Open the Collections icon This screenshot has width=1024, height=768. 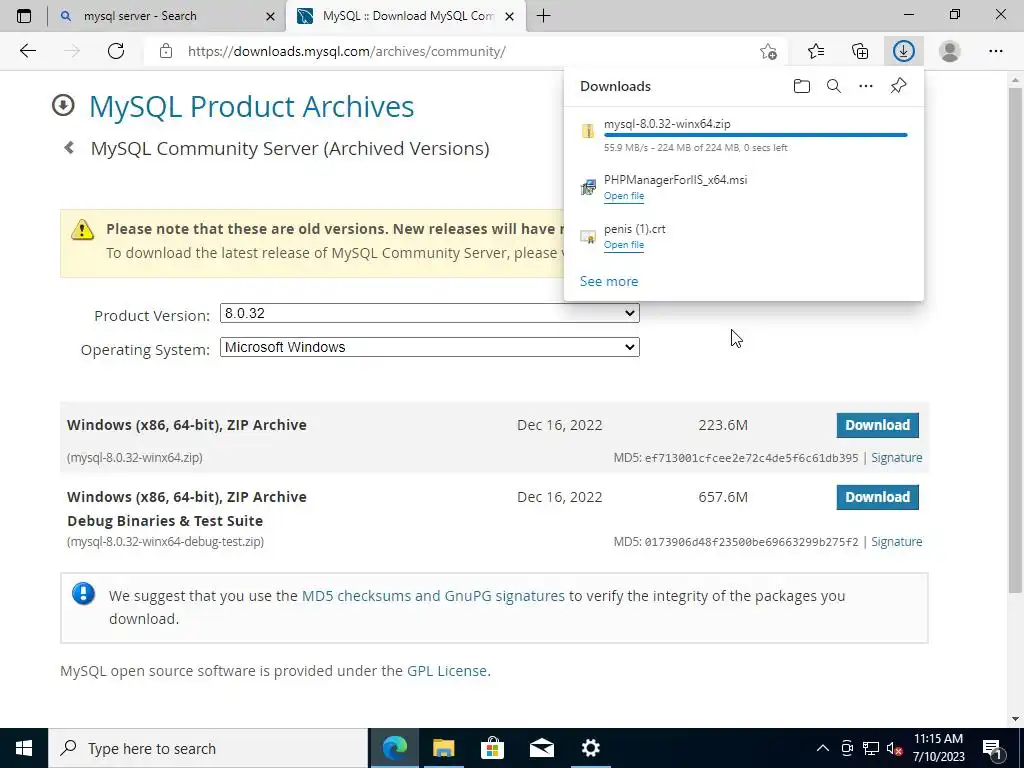point(860,51)
